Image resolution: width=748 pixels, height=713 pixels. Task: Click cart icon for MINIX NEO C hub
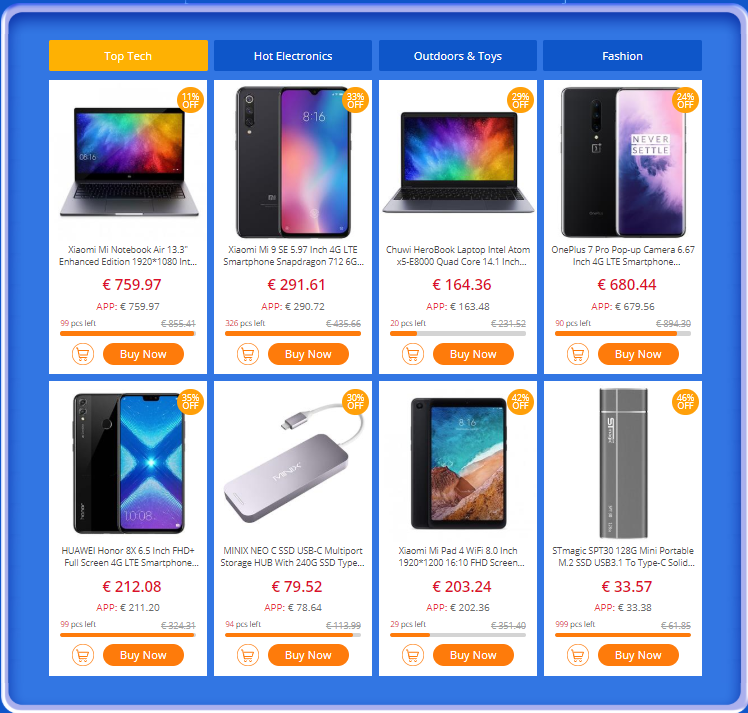tap(248, 655)
